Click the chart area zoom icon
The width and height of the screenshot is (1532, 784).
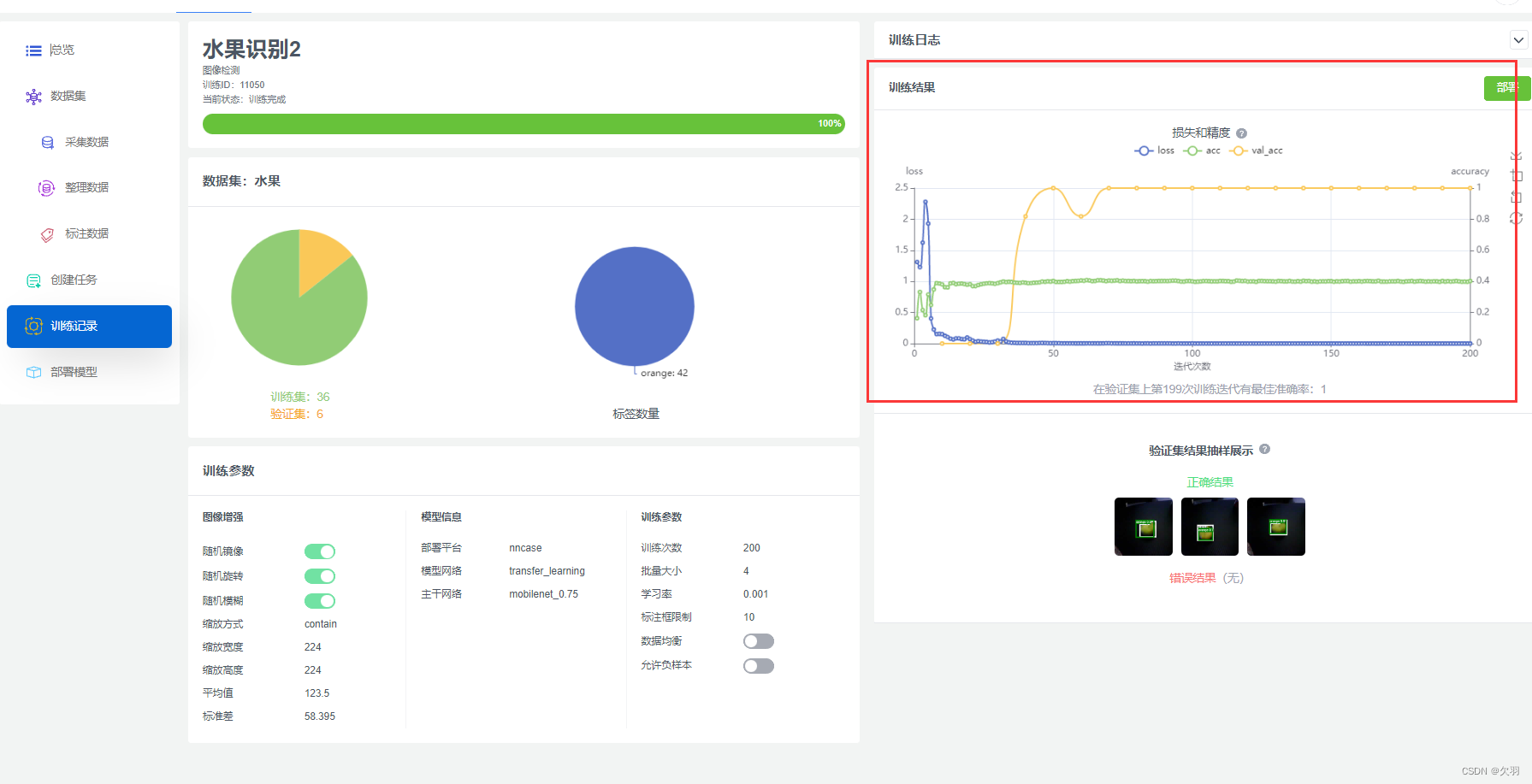1516,176
